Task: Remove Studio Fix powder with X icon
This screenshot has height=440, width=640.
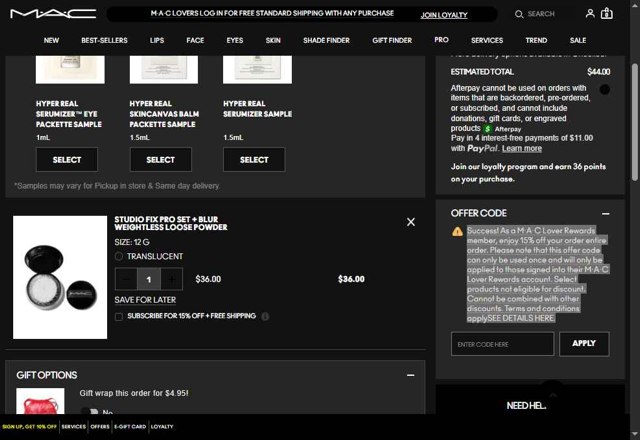Action: pyautogui.click(x=411, y=222)
